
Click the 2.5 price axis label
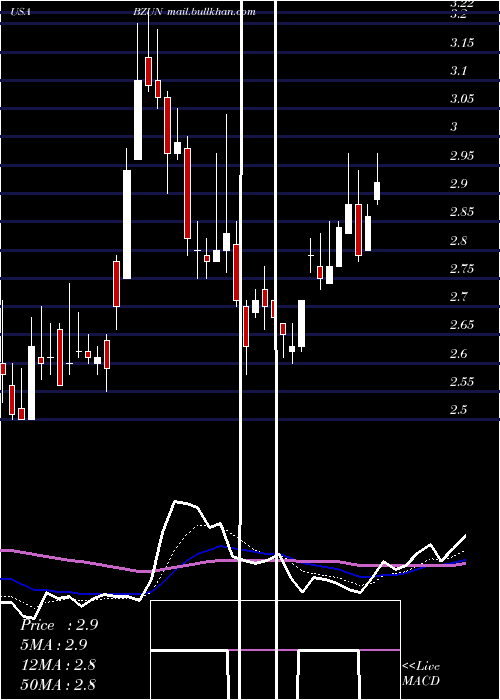click(458, 411)
